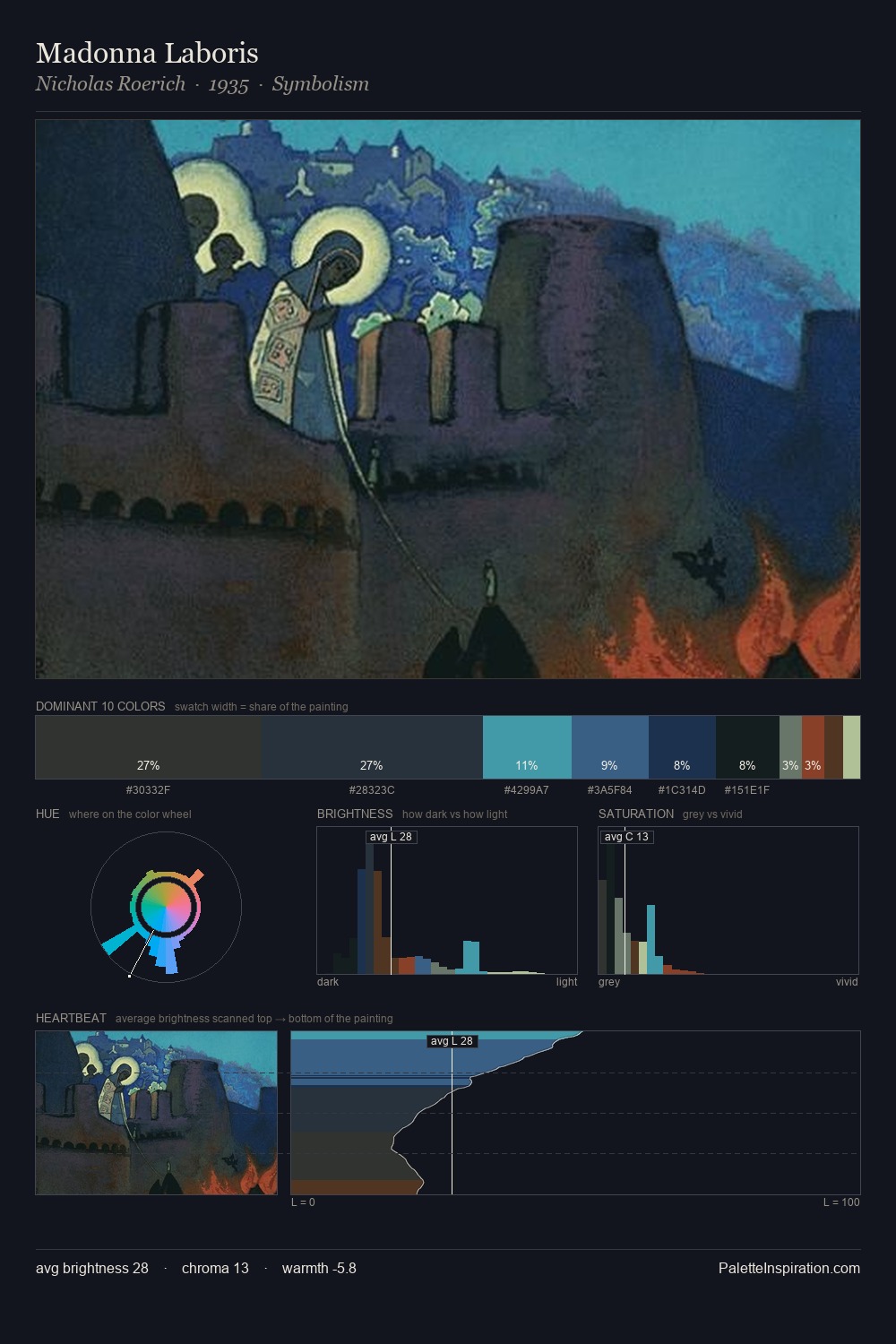Click the '#1C314D' hex code label
This screenshot has width=896, height=1344.
point(682,790)
